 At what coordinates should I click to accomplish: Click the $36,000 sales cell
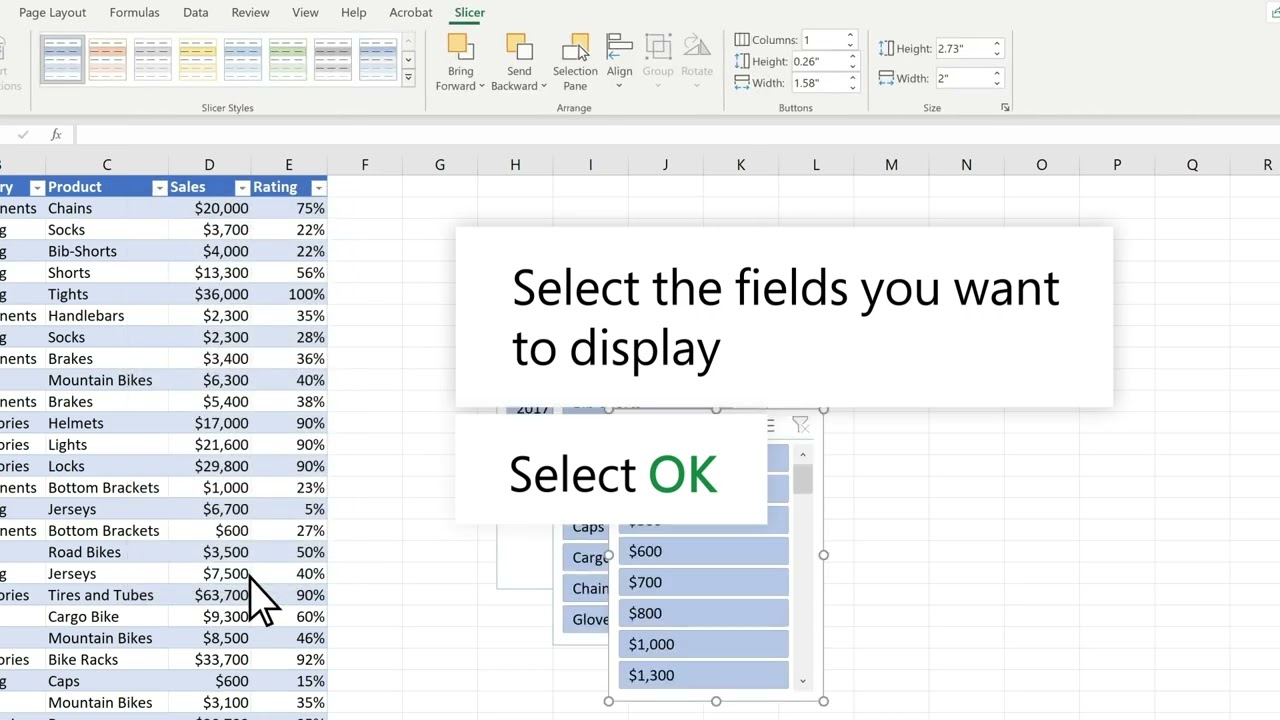[x=210, y=294]
